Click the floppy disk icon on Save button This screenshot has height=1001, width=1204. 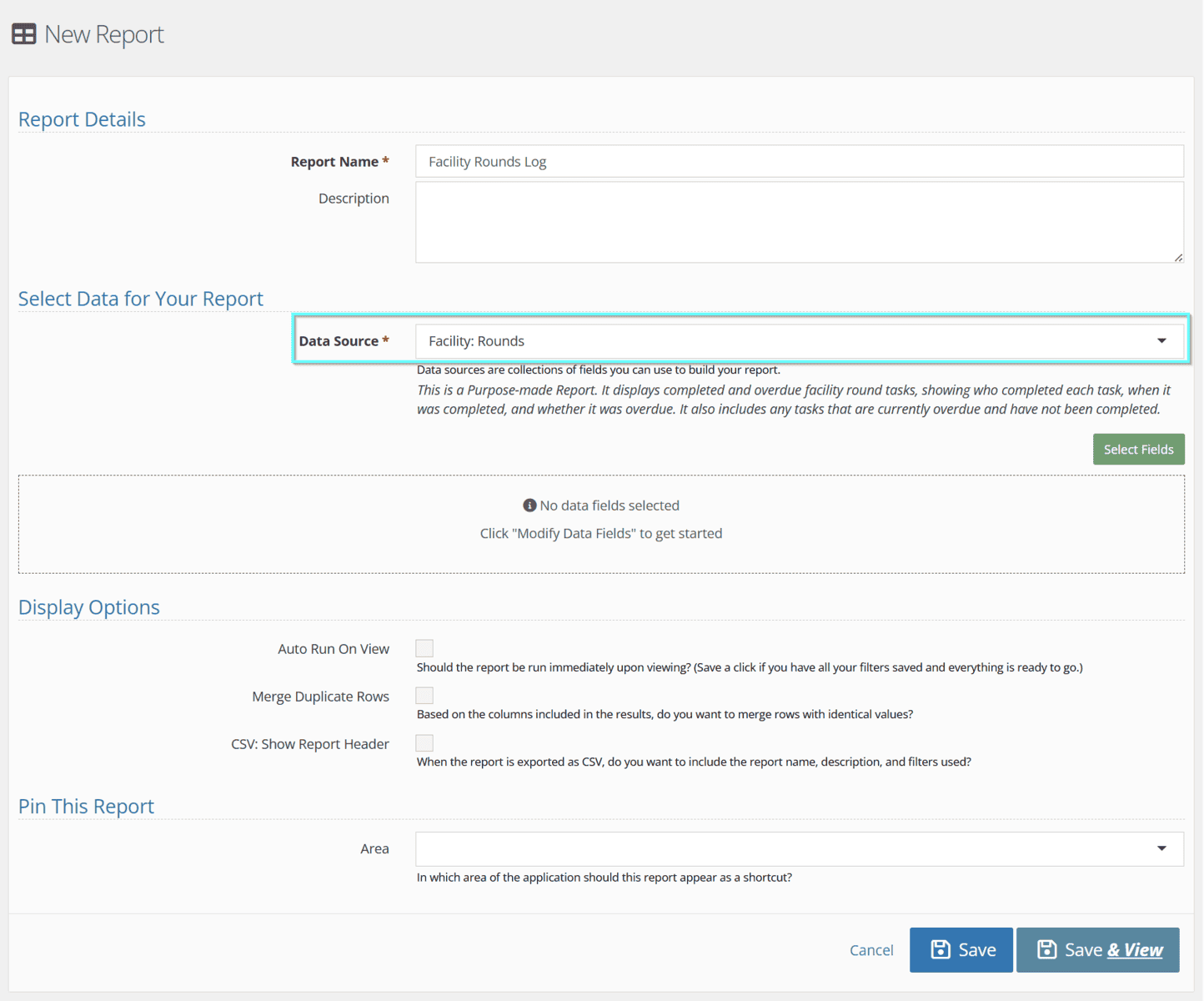pyautogui.click(x=941, y=949)
